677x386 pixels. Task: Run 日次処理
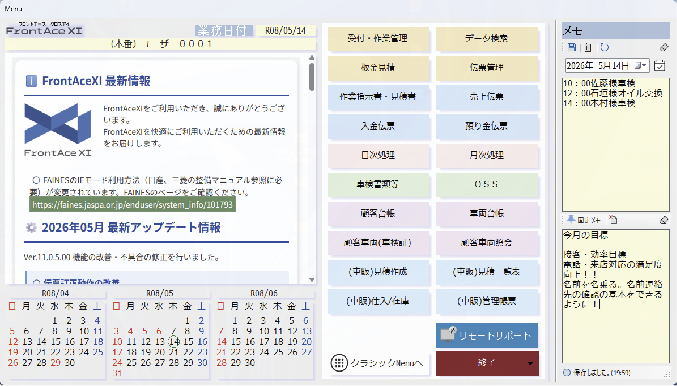[x=378, y=155]
